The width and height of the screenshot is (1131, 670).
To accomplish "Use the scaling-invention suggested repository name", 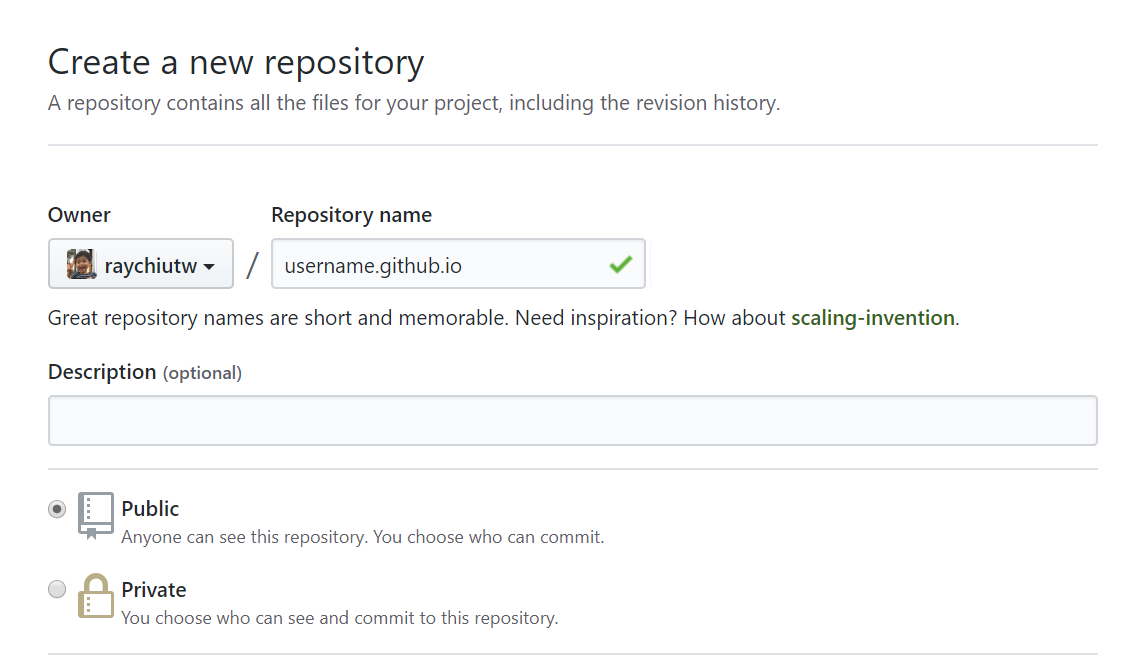I will 872,317.
